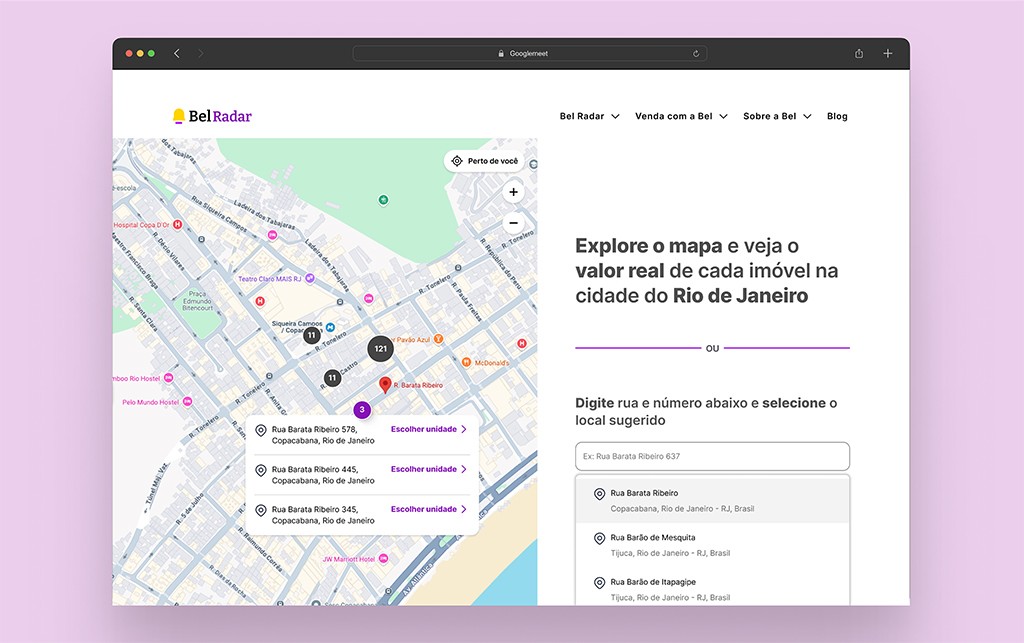The height and width of the screenshot is (643, 1024).
Task: Zoom in the map with plus button
Action: pyautogui.click(x=513, y=192)
